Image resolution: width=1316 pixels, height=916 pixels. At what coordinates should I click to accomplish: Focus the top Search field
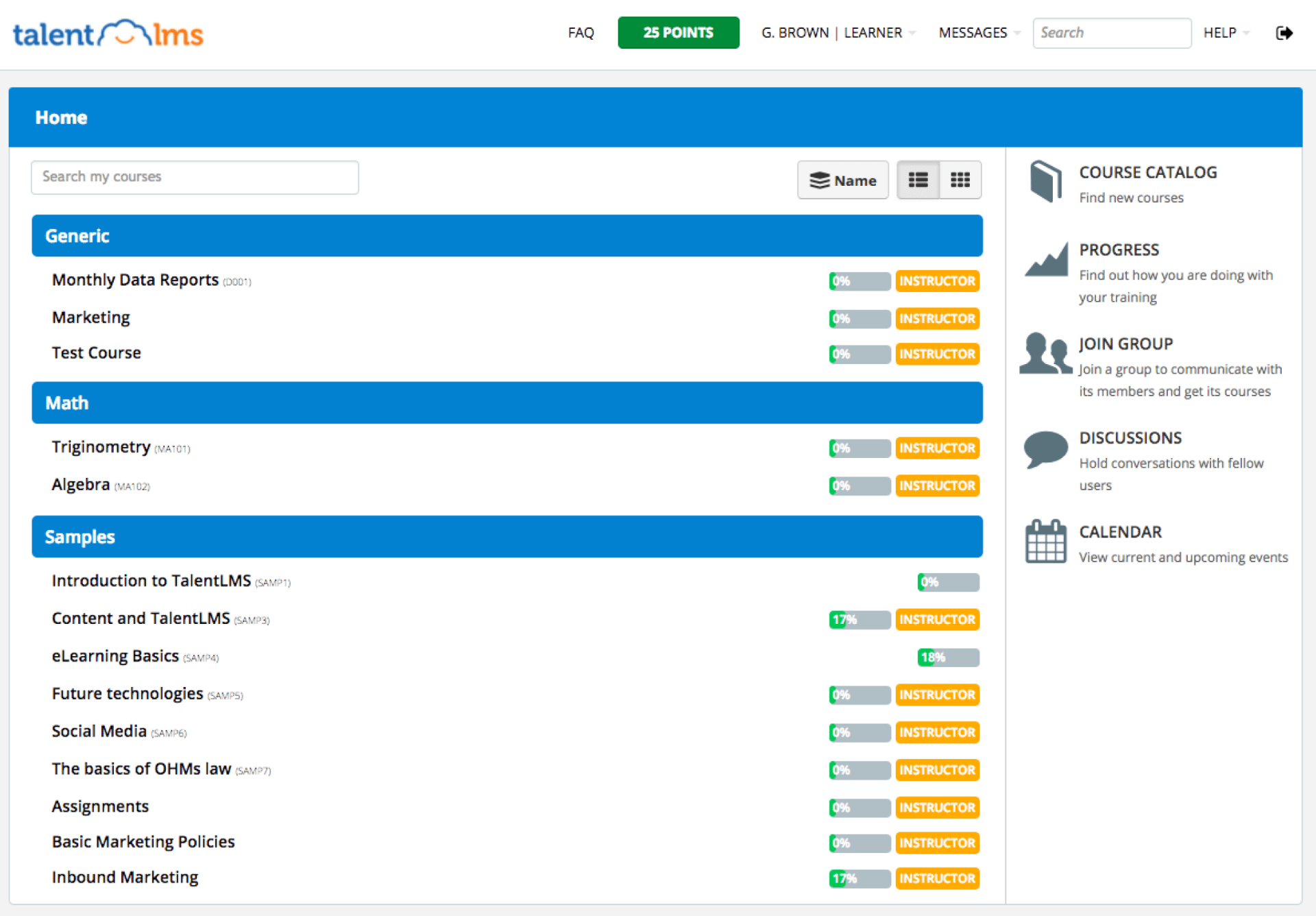click(x=1112, y=33)
